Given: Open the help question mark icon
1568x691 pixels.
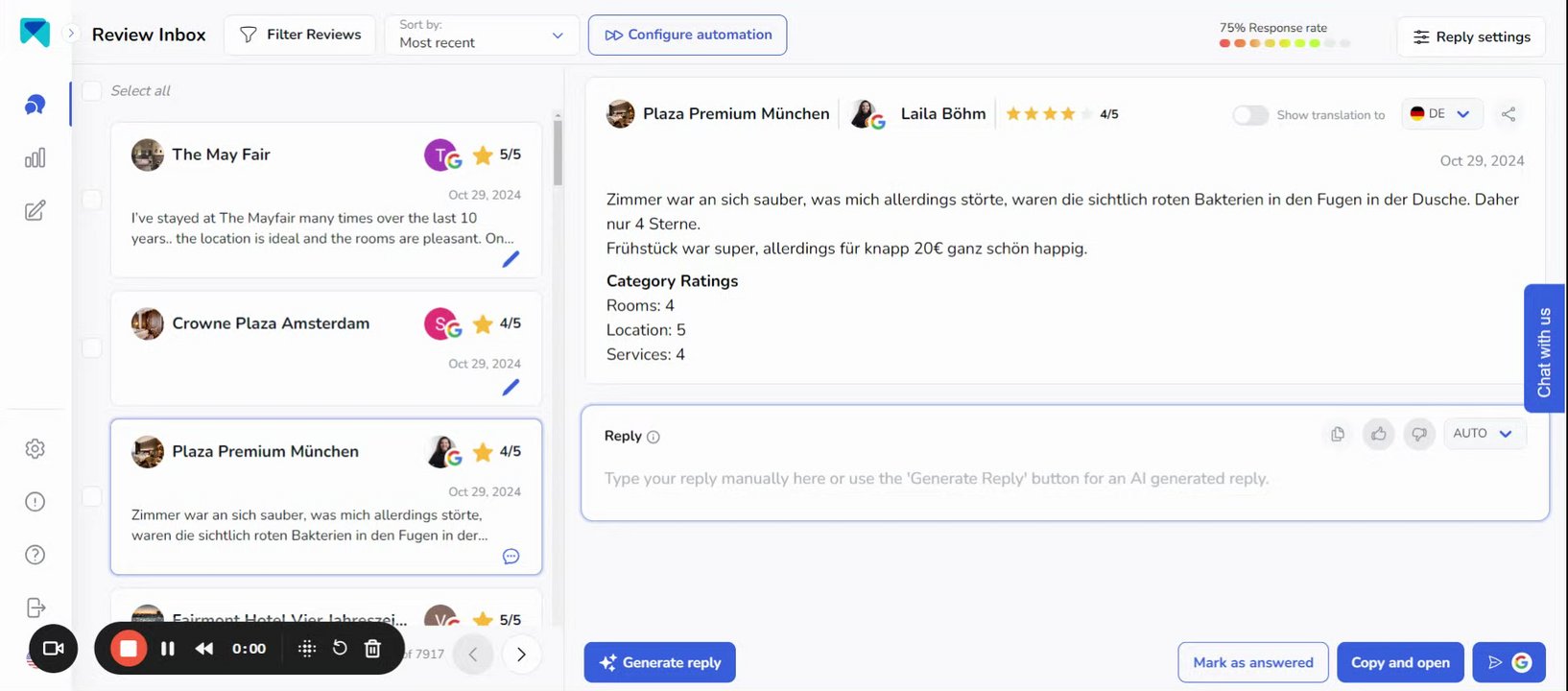Looking at the screenshot, I should click(x=35, y=554).
